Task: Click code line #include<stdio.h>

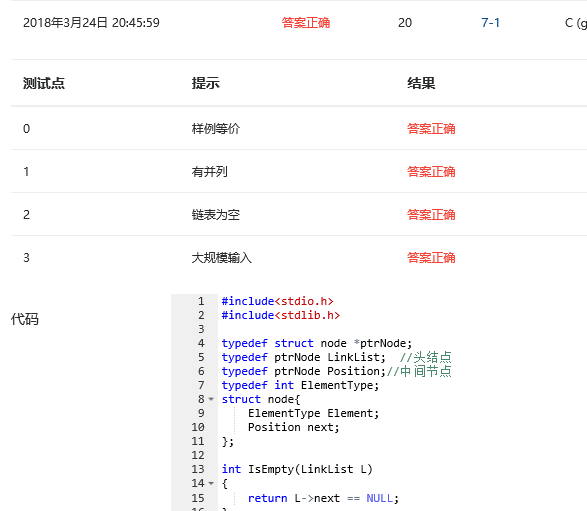Action: point(277,301)
